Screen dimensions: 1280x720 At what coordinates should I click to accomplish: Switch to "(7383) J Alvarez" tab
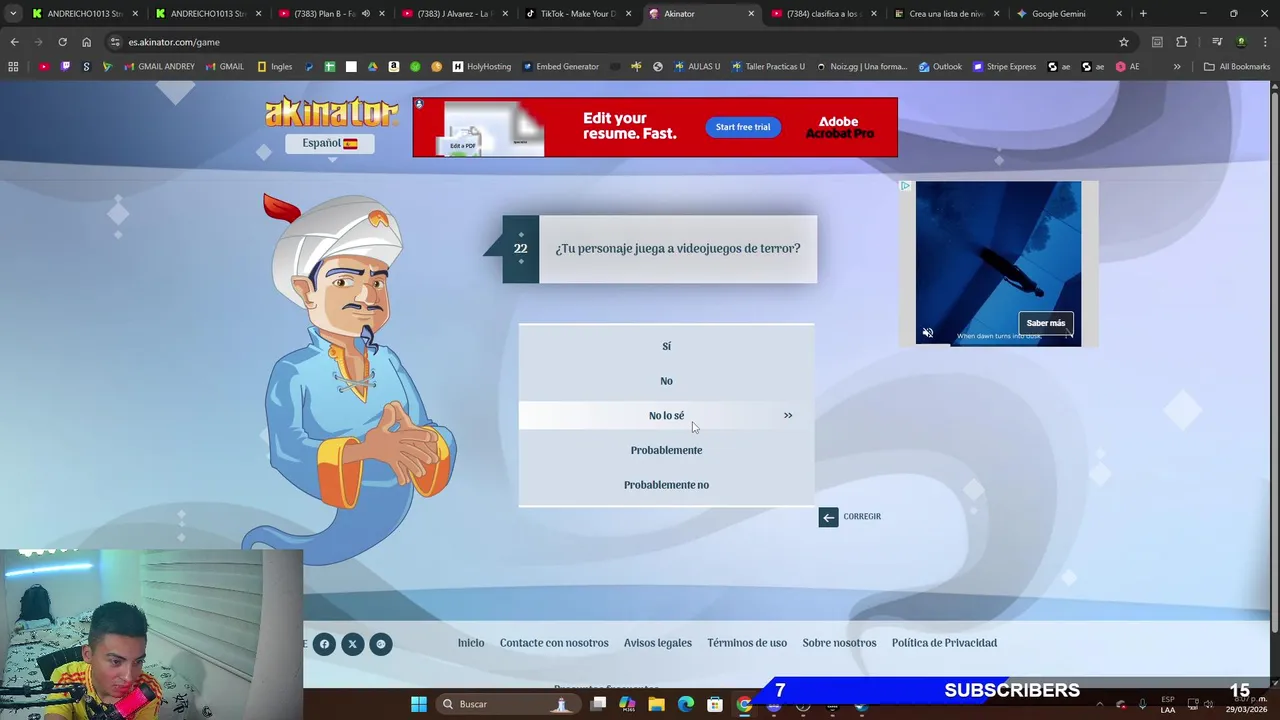(x=452, y=14)
